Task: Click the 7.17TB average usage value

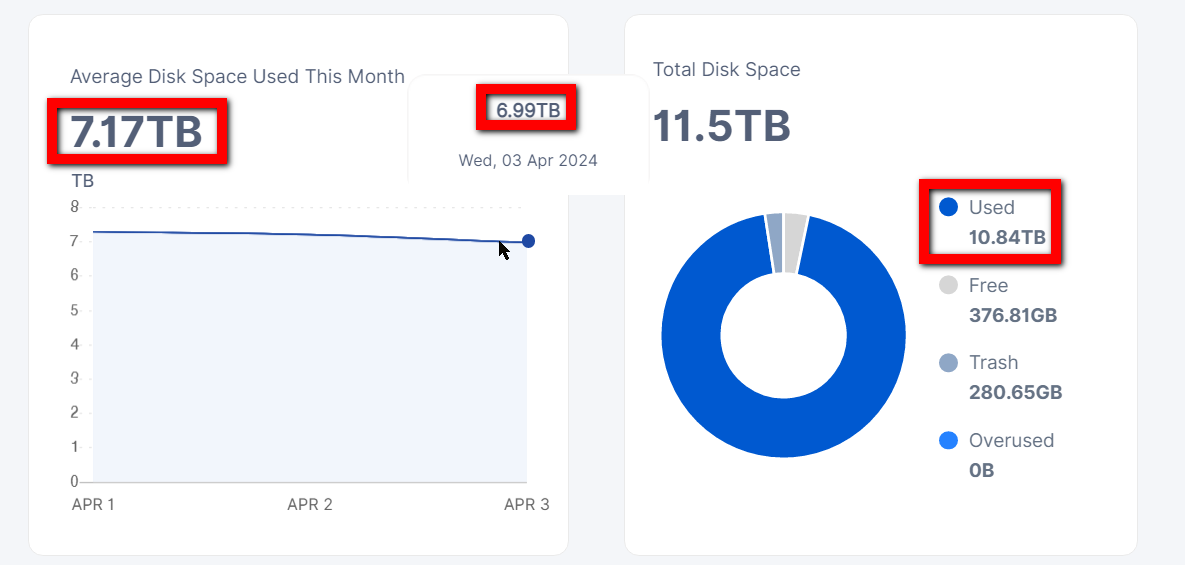Action: pos(136,132)
